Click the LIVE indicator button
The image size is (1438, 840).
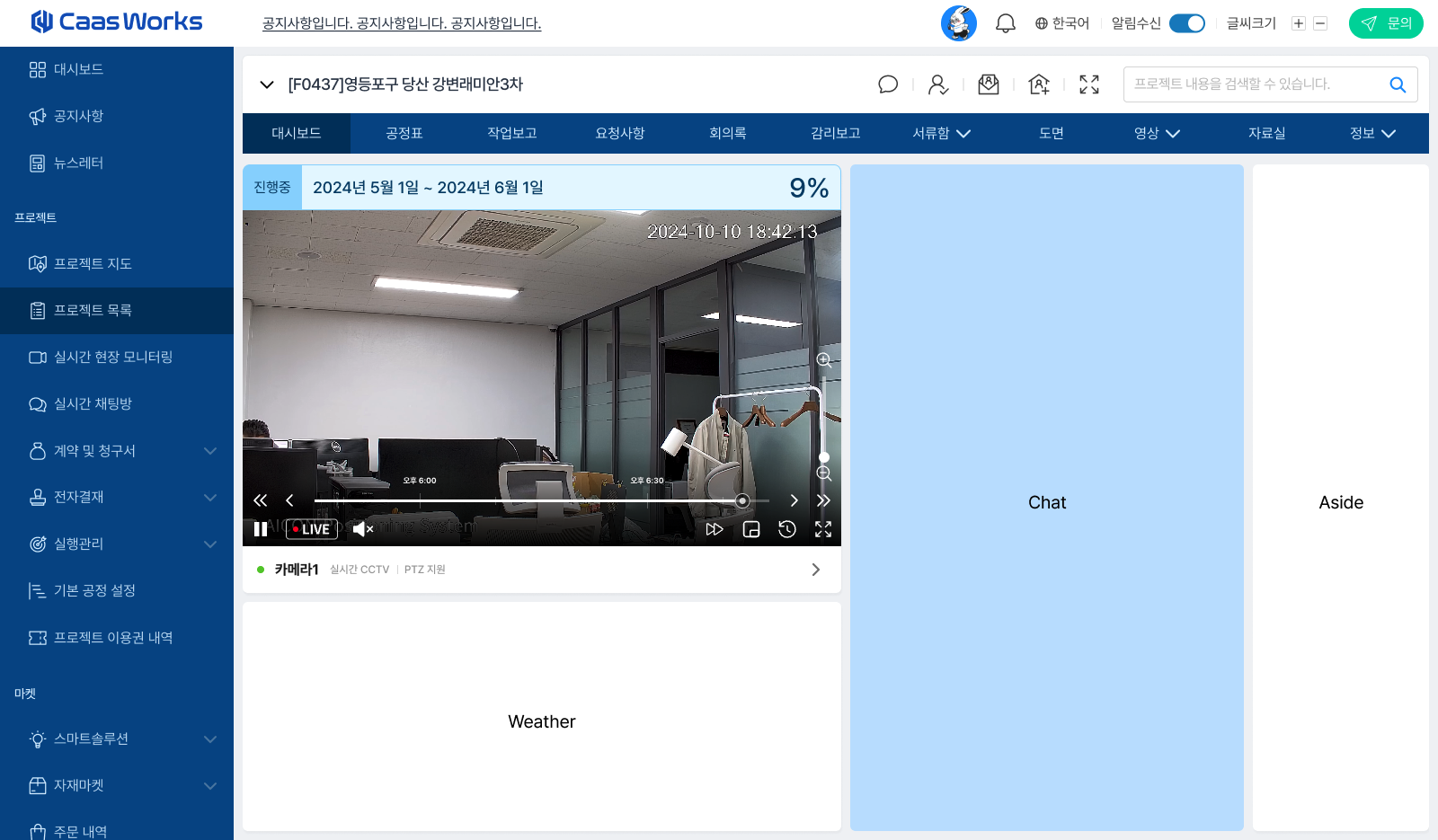[312, 529]
